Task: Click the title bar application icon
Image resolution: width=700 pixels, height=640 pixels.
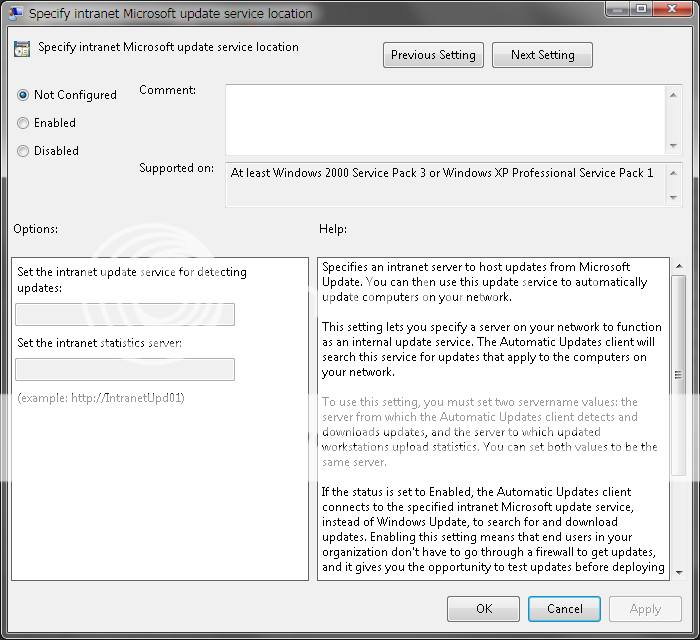Action: tap(15, 13)
